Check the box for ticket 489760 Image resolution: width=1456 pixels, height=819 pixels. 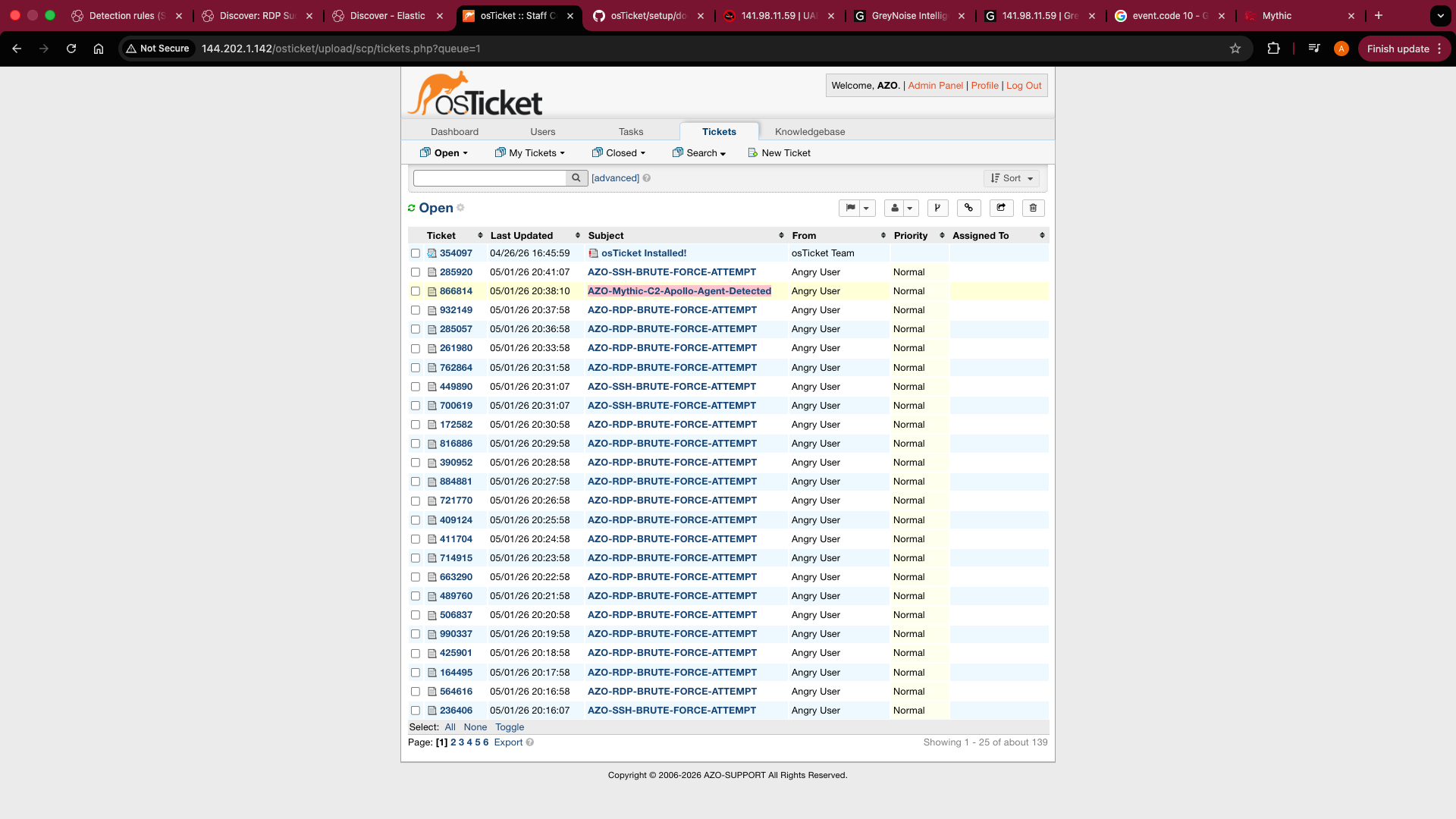416,596
